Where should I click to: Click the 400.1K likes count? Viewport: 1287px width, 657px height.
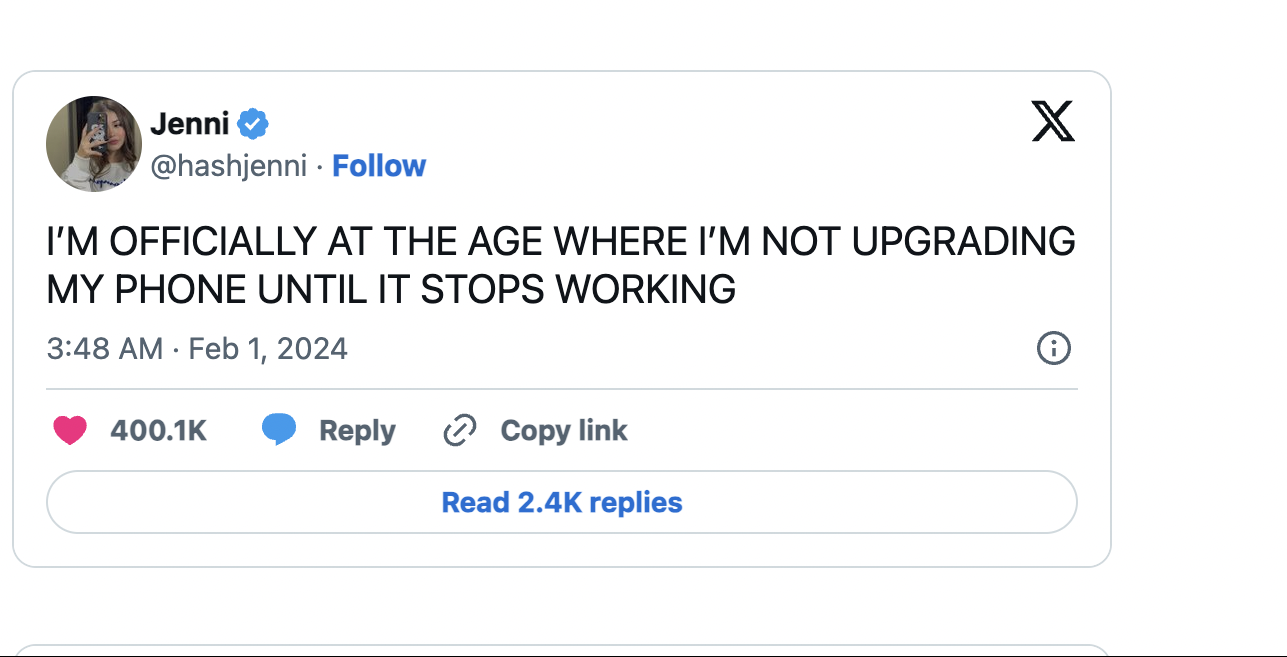(158, 431)
